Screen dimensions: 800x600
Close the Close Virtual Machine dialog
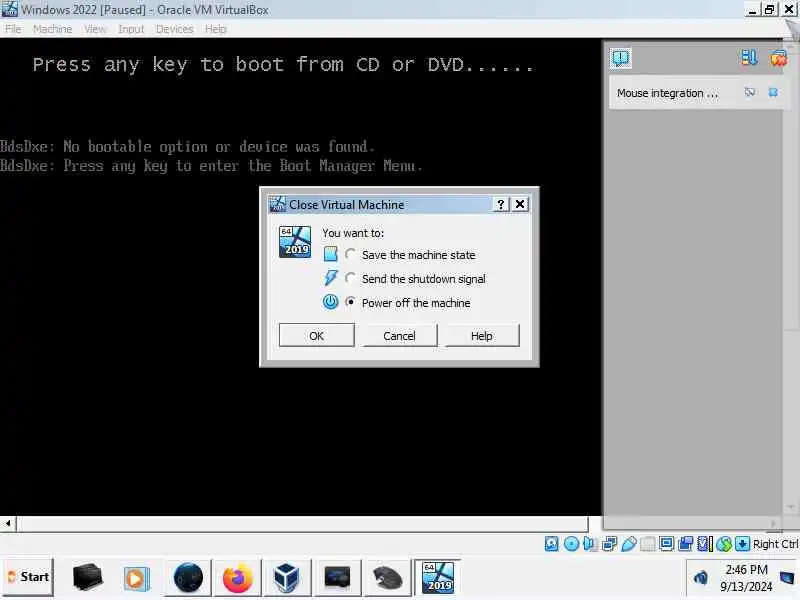tap(520, 205)
